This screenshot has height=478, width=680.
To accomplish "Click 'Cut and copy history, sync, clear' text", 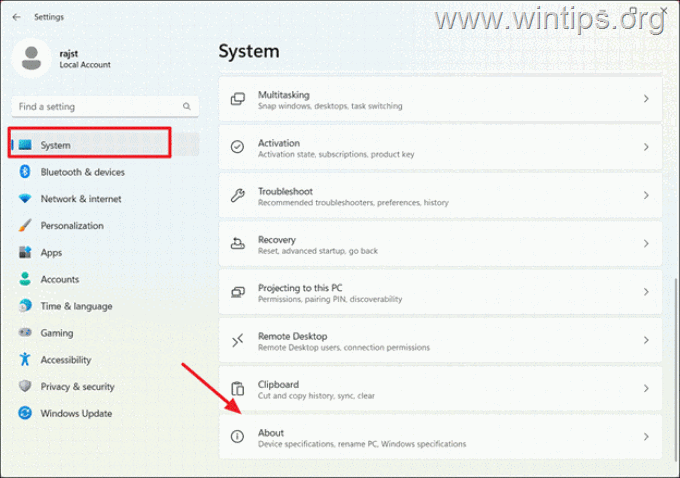I will [x=316, y=396].
